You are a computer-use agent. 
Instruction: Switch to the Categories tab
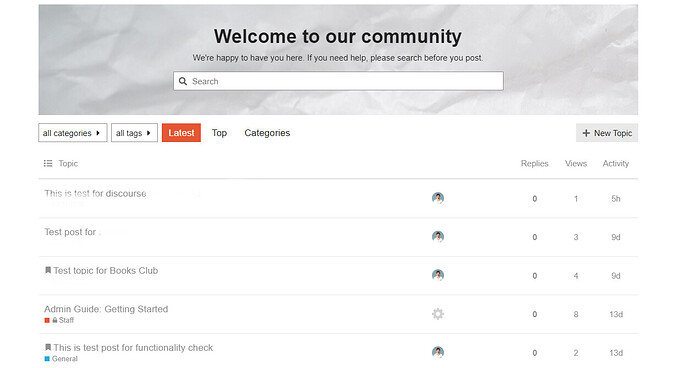pos(267,133)
